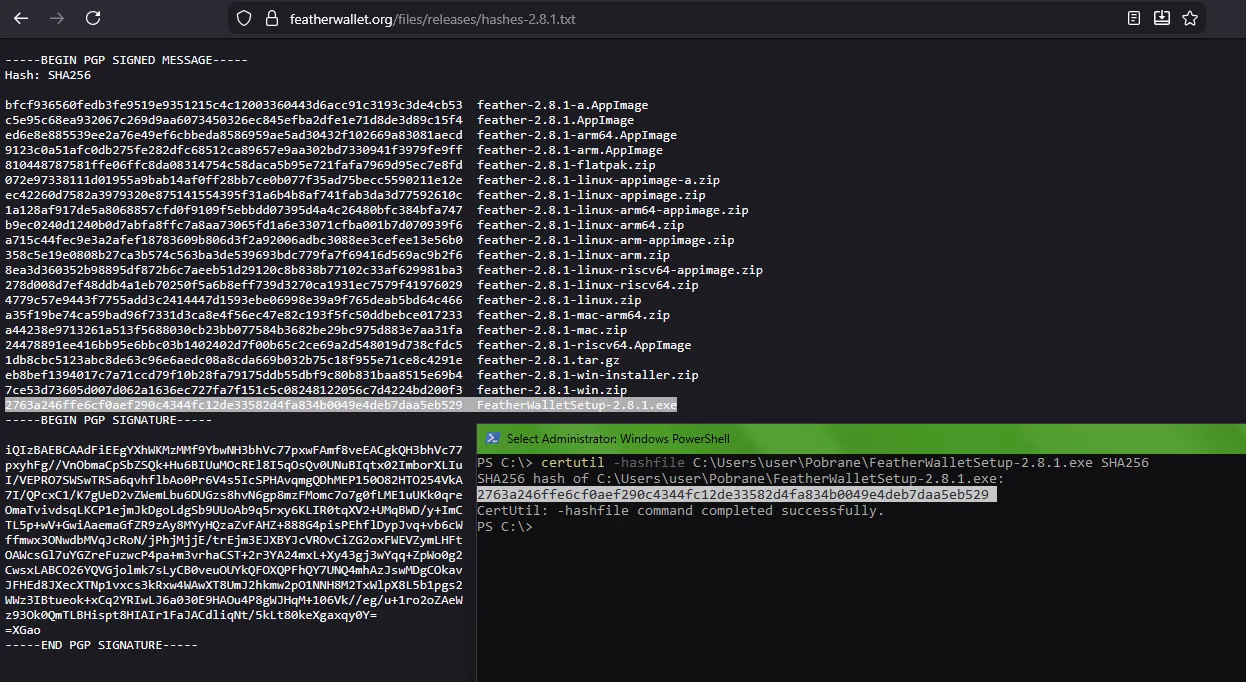This screenshot has height=682, width=1246.
Task: Click the '=XGao' signature checksum line
Action: 23,630
